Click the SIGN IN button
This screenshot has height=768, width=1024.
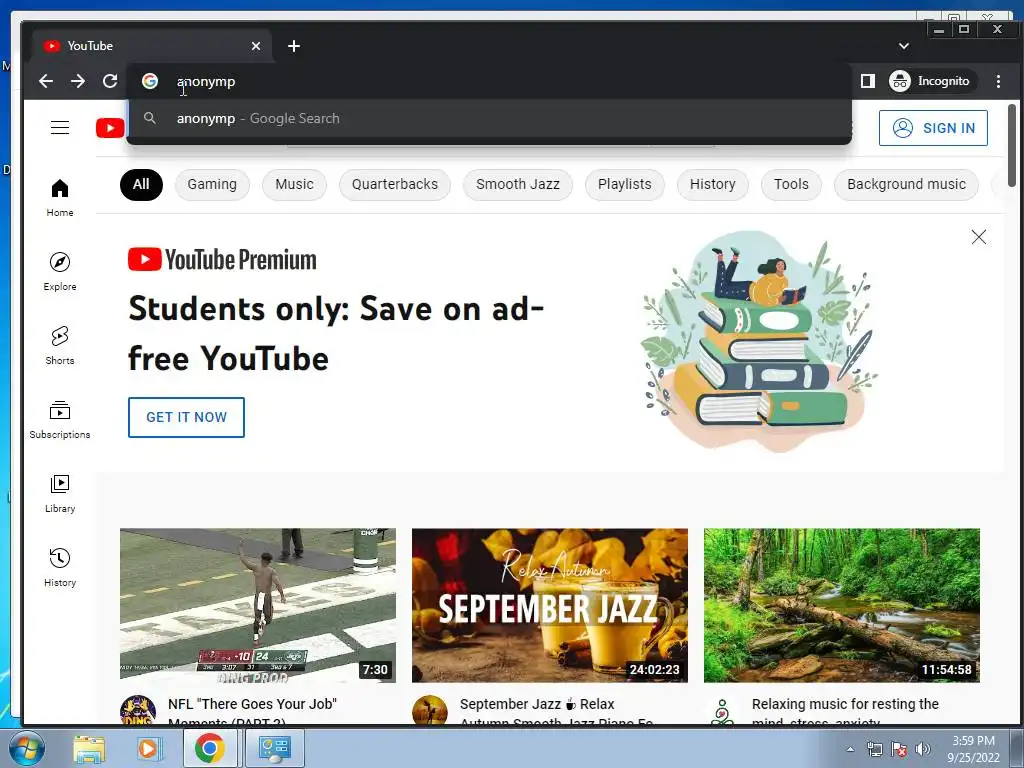pos(933,128)
